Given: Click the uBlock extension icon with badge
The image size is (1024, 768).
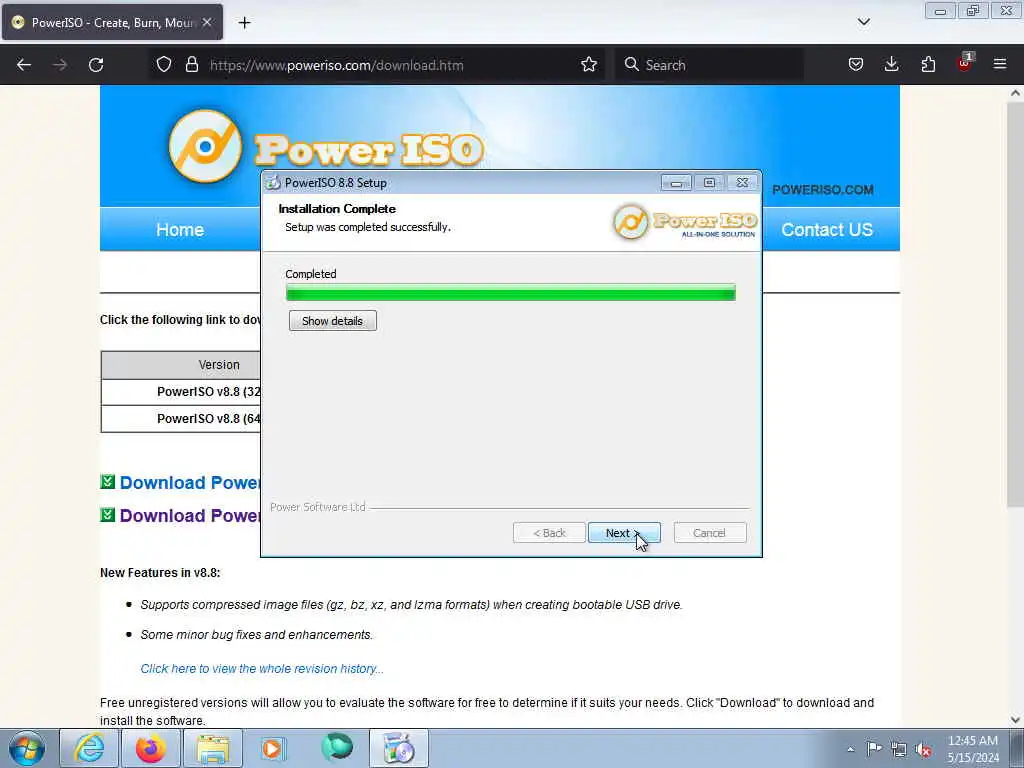Looking at the screenshot, I should click(x=965, y=63).
